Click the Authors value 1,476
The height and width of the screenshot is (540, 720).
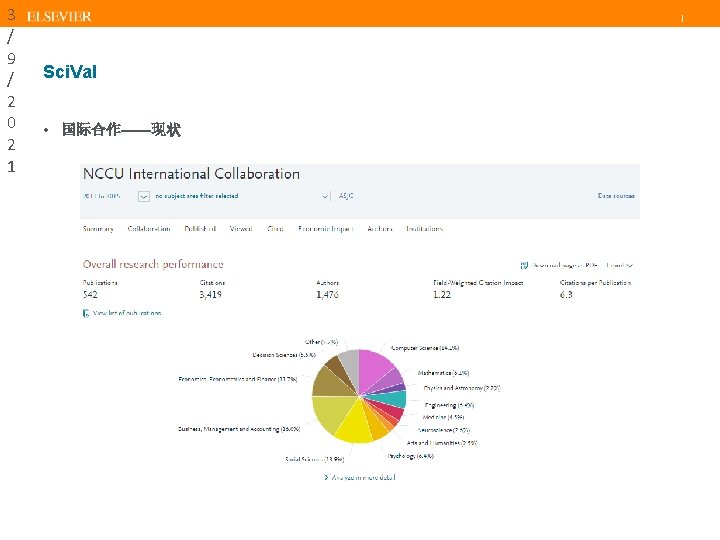(327, 294)
